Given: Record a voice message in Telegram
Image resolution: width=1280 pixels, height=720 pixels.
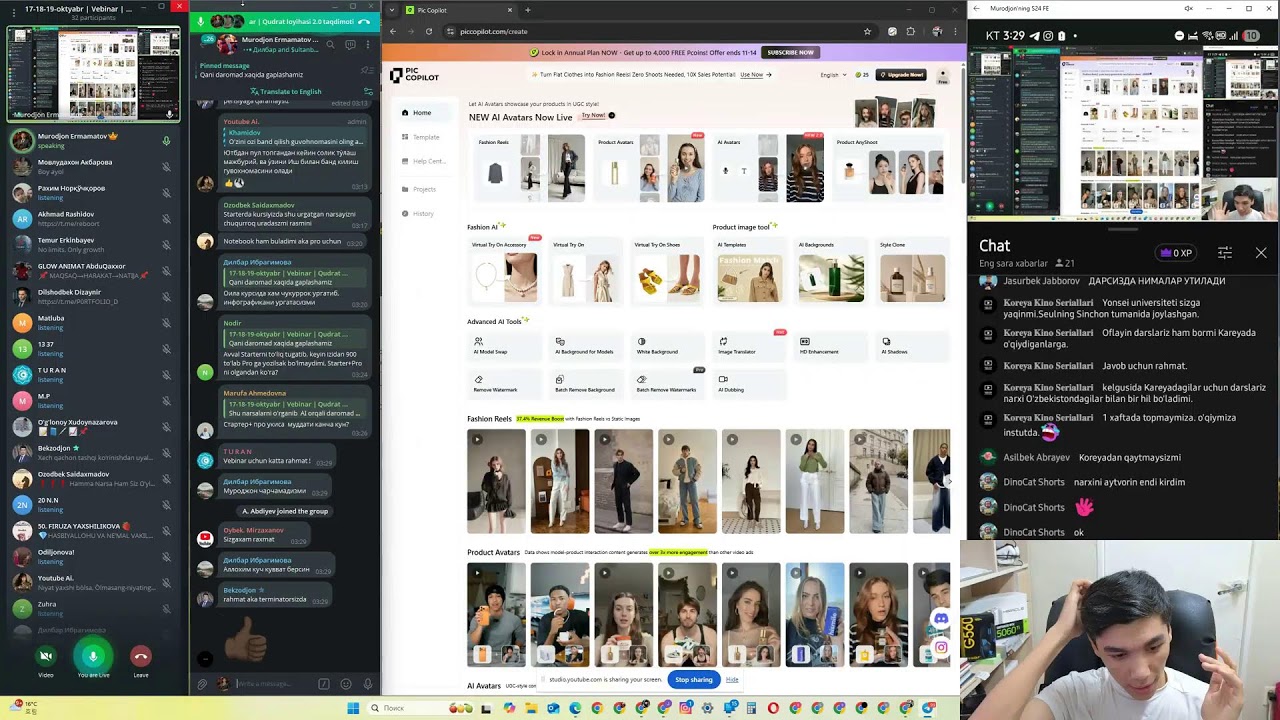Looking at the screenshot, I should coord(368,684).
